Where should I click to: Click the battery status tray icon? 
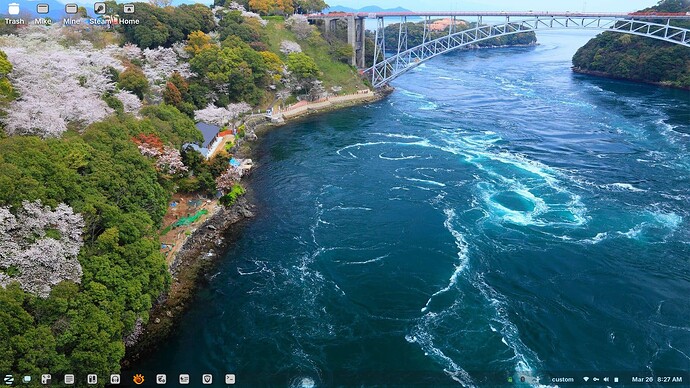[617, 379]
